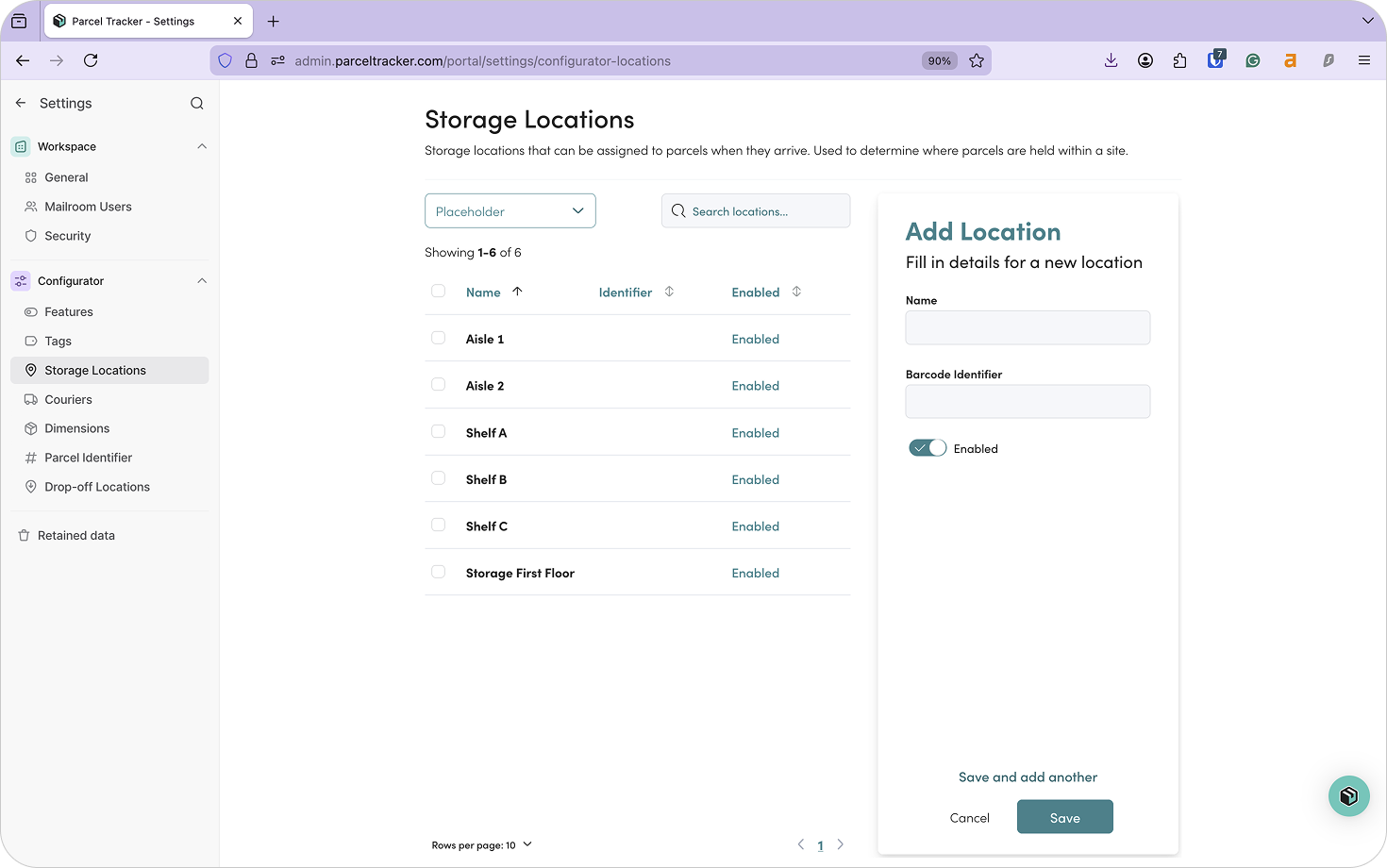Click the Retained data icon

[x=23, y=535]
